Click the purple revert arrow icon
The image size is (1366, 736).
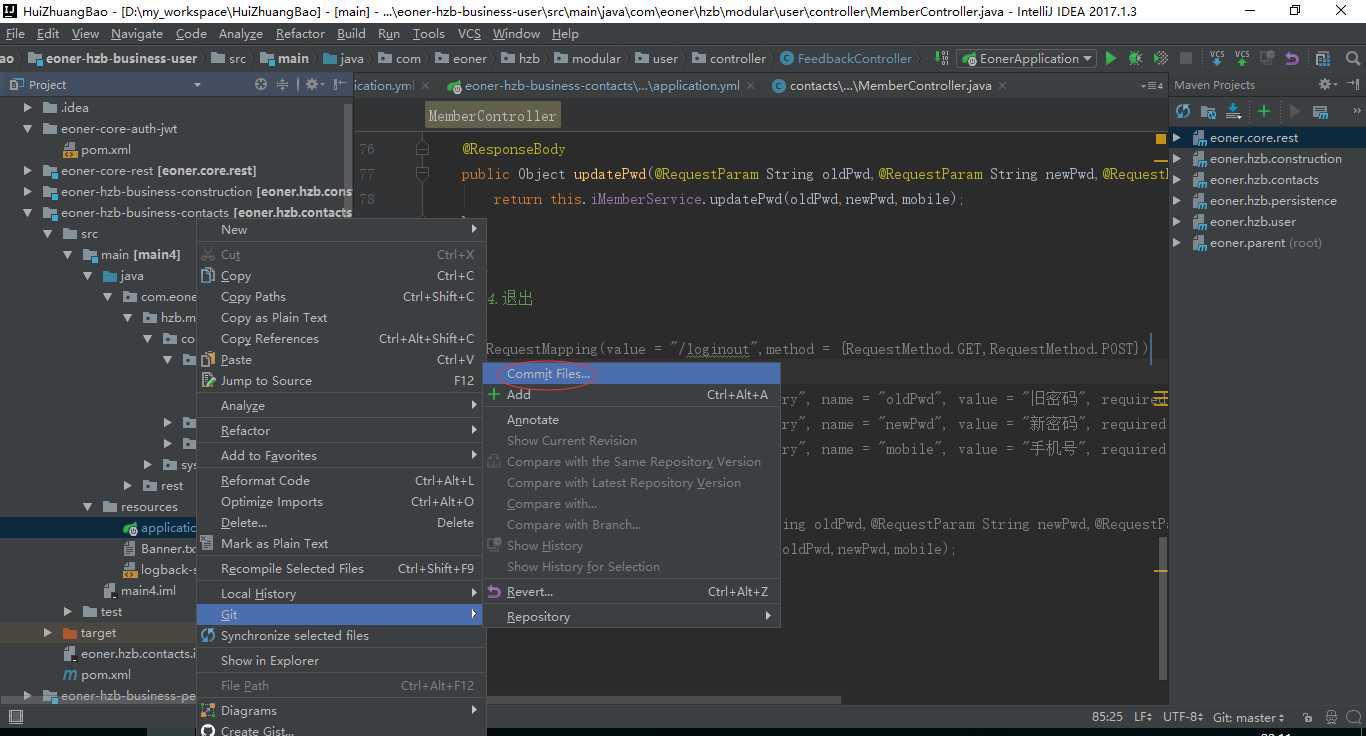point(1292,59)
